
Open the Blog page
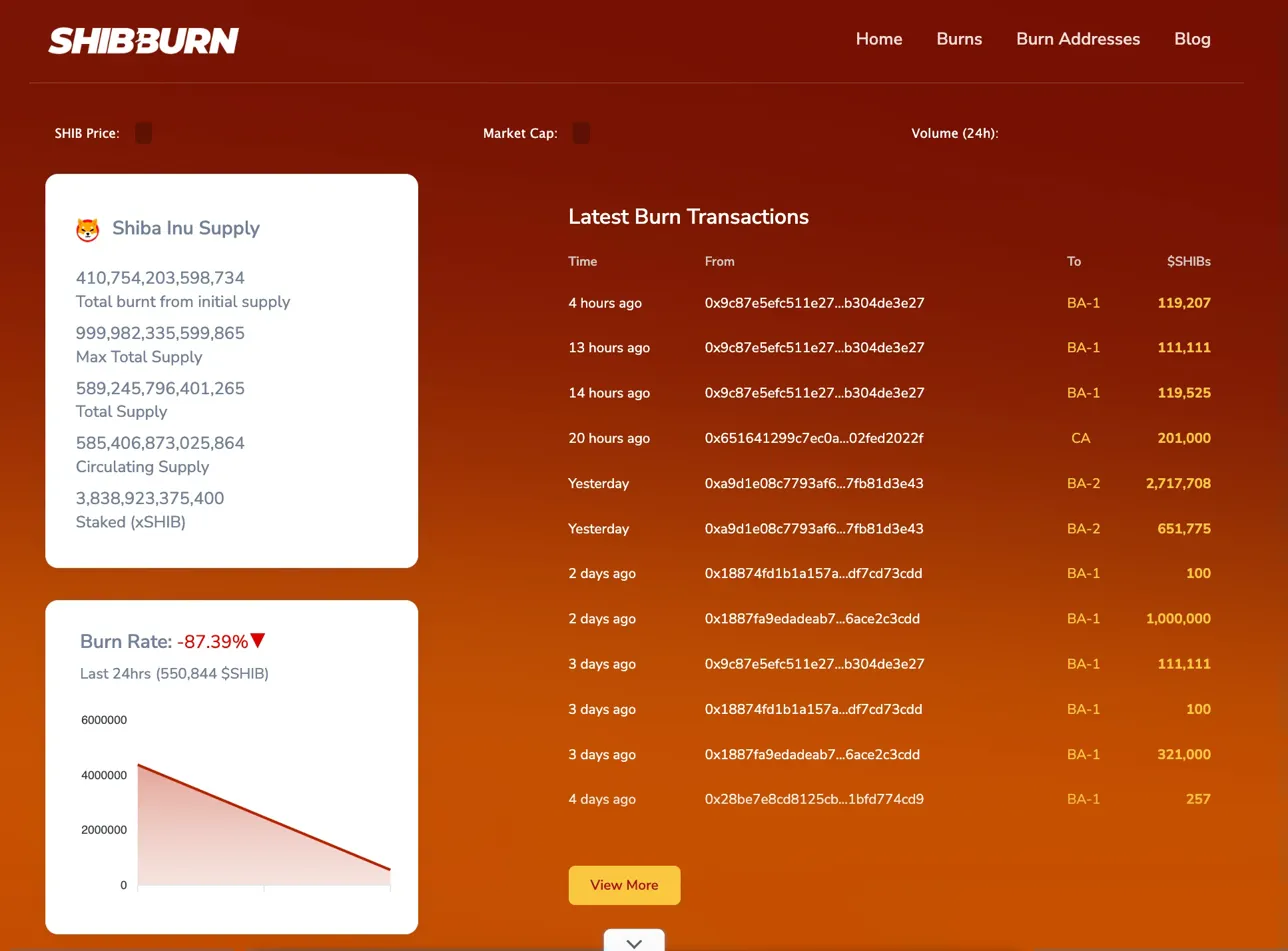[x=1192, y=39]
